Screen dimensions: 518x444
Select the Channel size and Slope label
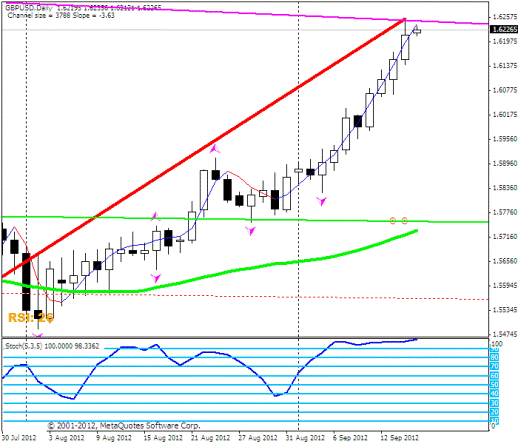(x=61, y=15)
